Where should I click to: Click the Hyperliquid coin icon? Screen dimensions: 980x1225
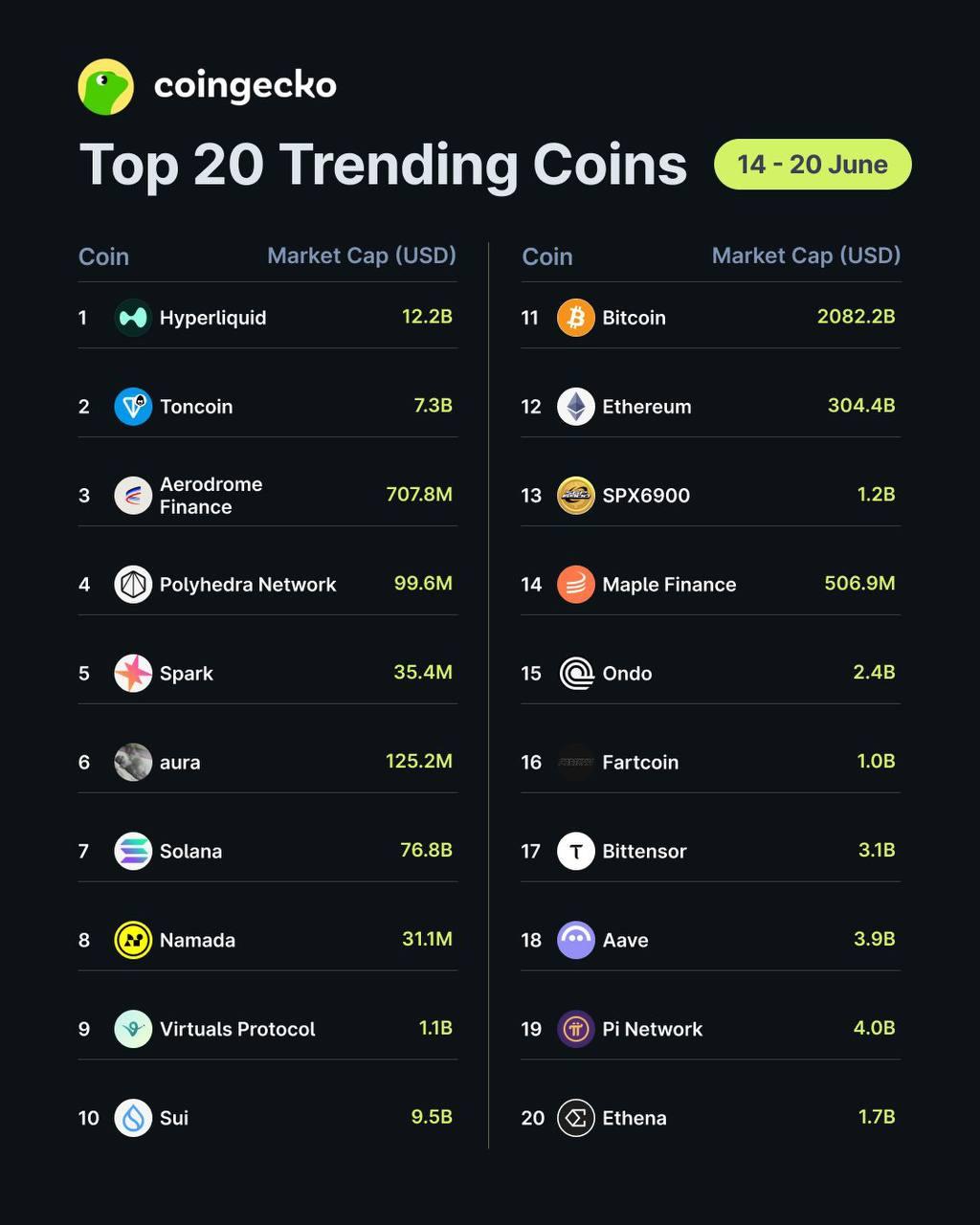[x=133, y=318]
